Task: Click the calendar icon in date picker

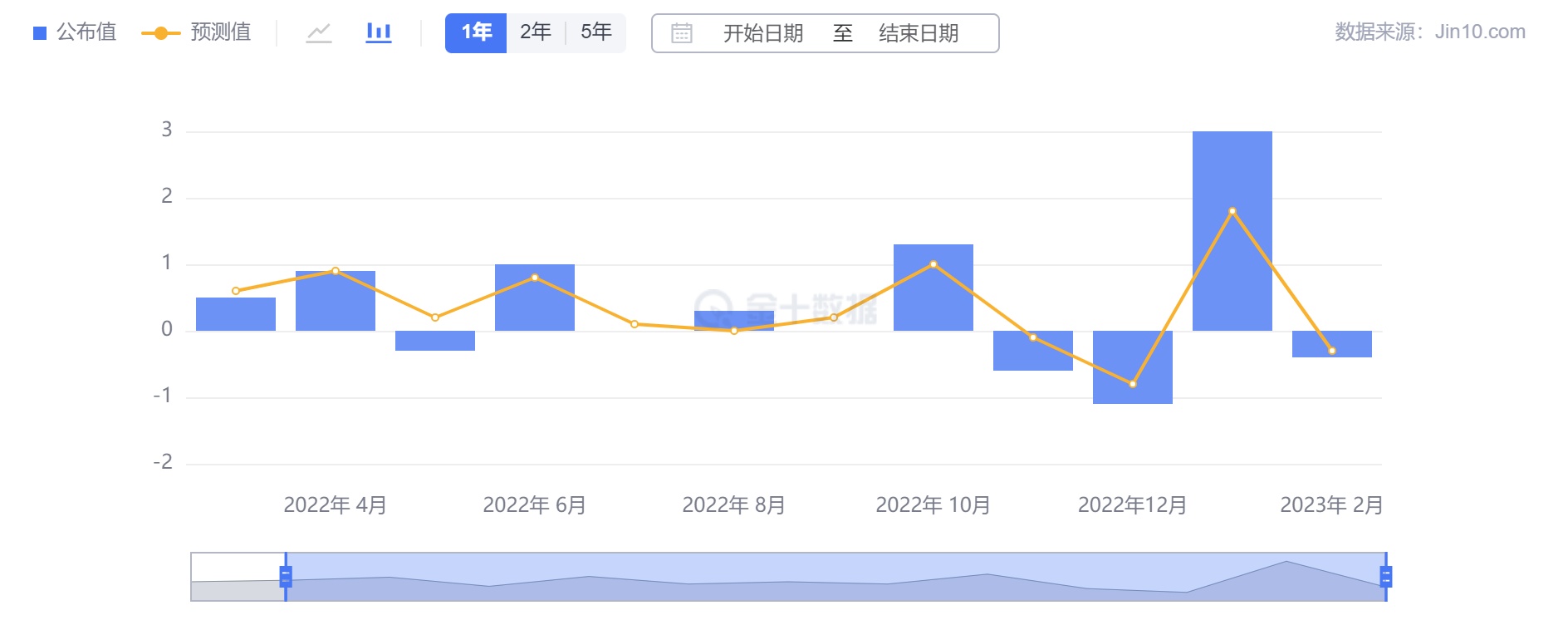Action: (681, 33)
